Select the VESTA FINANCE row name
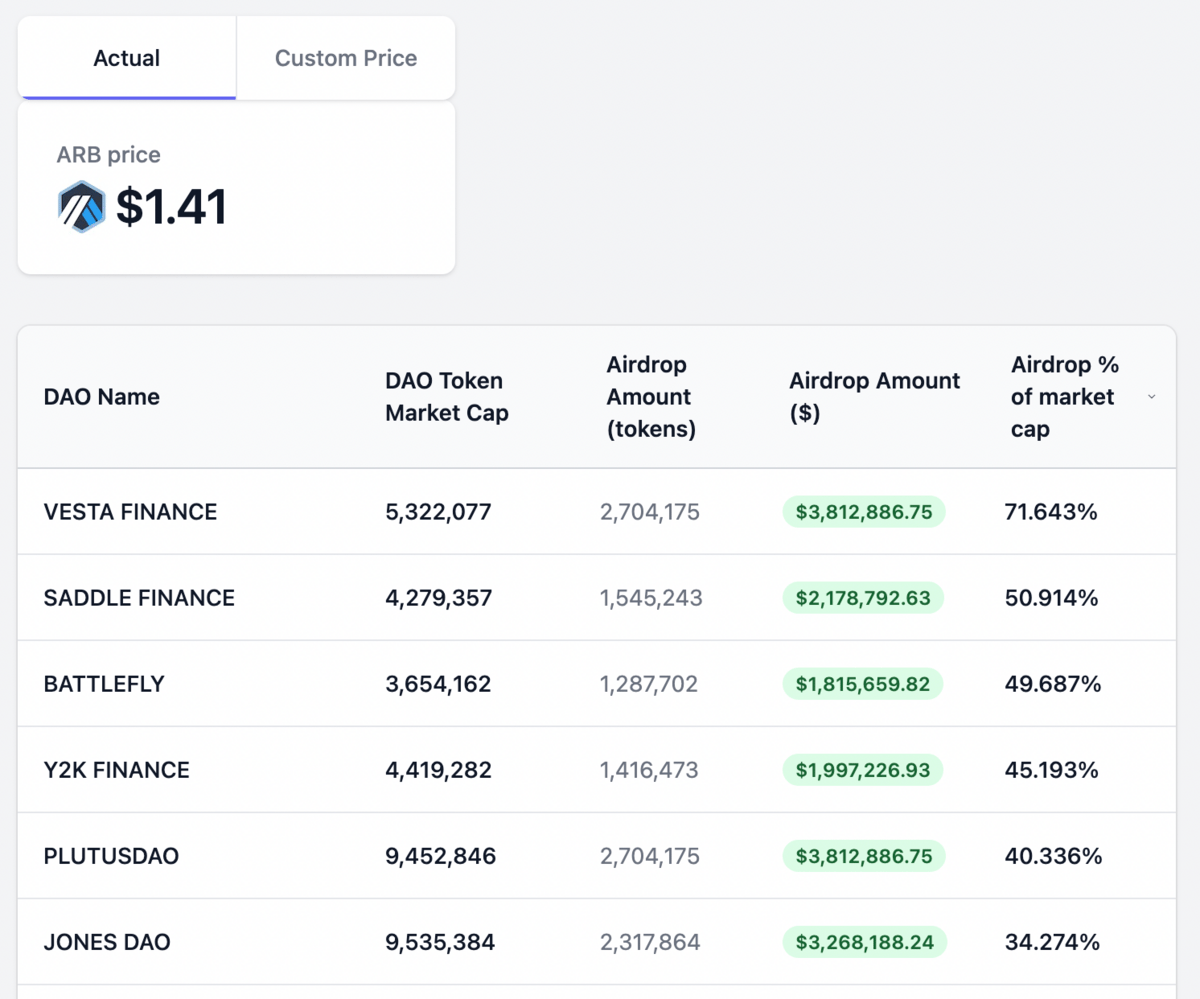The width and height of the screenshot is (1200, 999). click(x=130, y=512)
